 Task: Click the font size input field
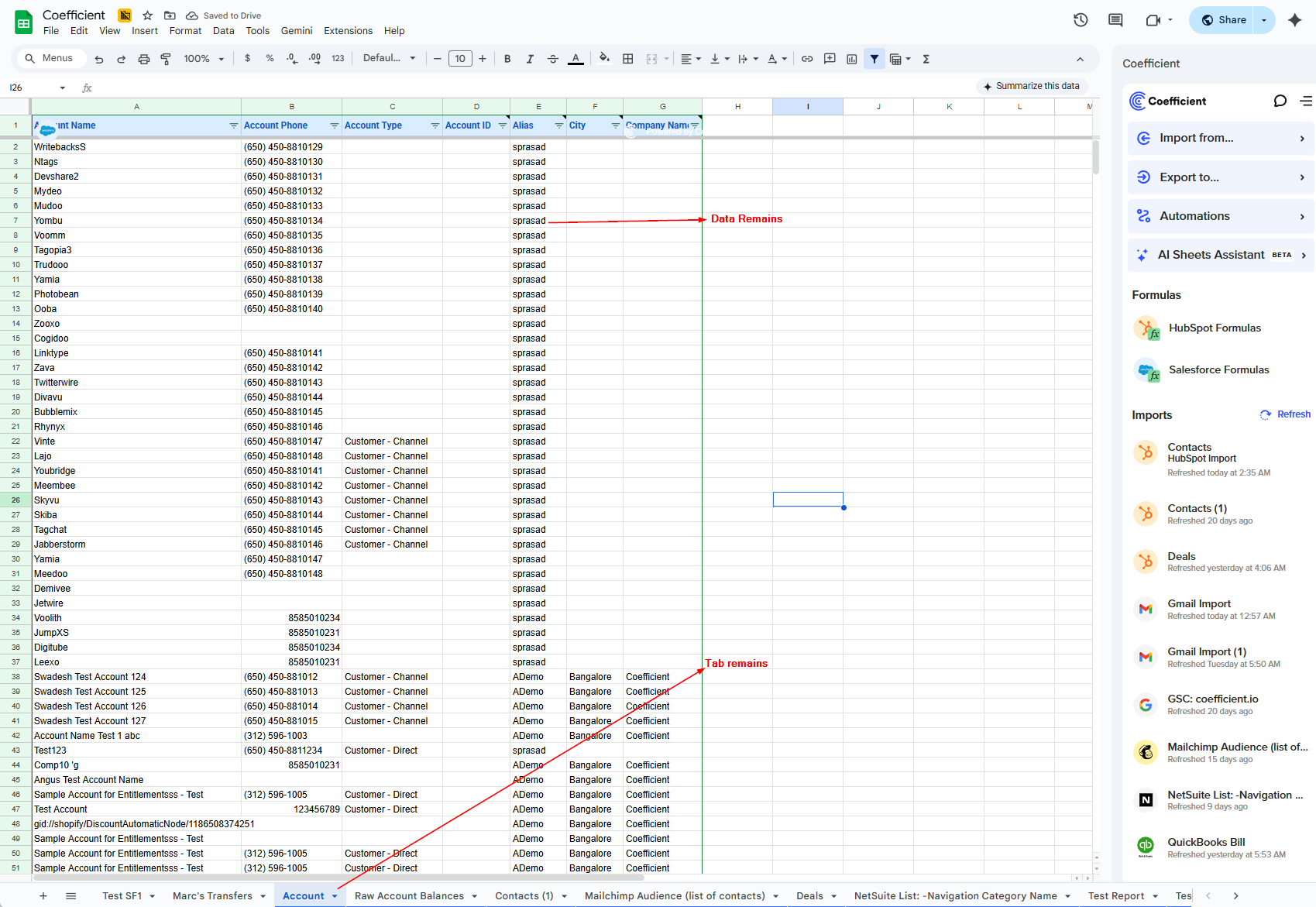[460, 59]
